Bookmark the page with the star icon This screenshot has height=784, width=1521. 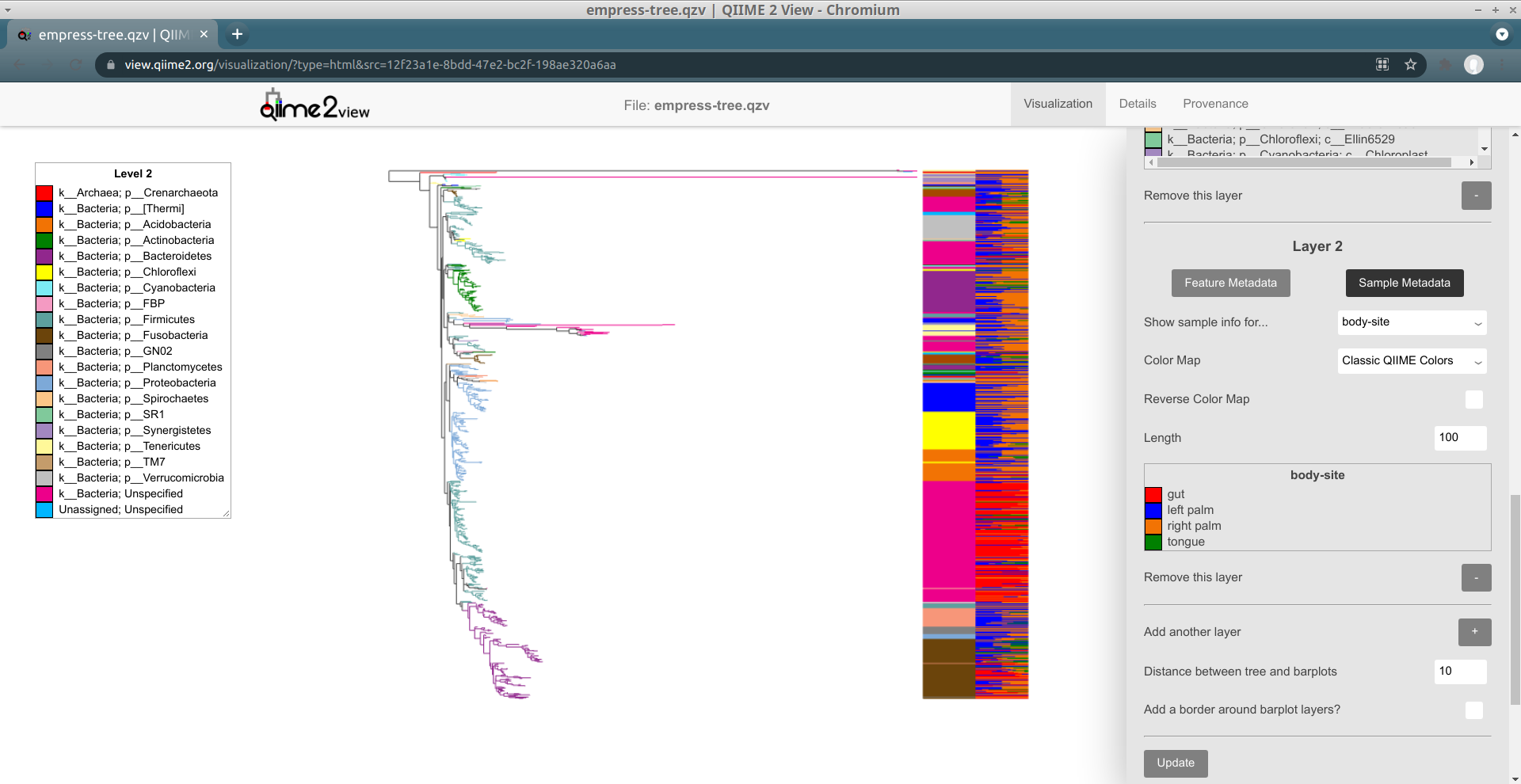(1411, 65)
